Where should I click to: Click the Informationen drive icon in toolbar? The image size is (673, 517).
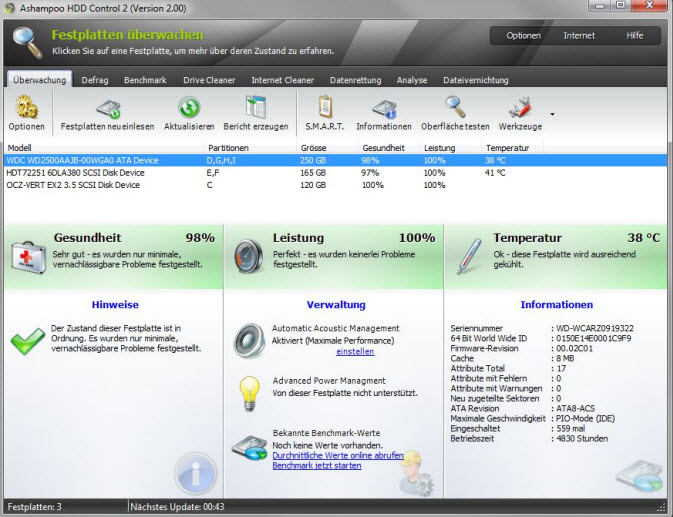(384, 109)
